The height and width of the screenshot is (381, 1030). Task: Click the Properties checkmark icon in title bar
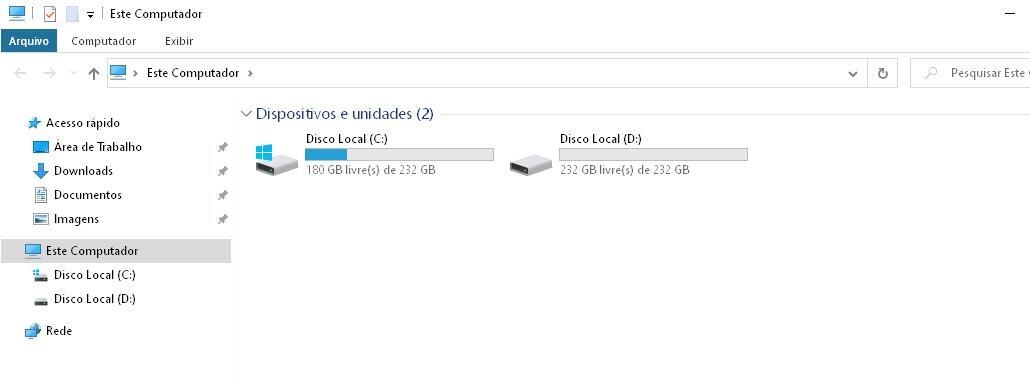pyautogui.click(x=50, y=14)
